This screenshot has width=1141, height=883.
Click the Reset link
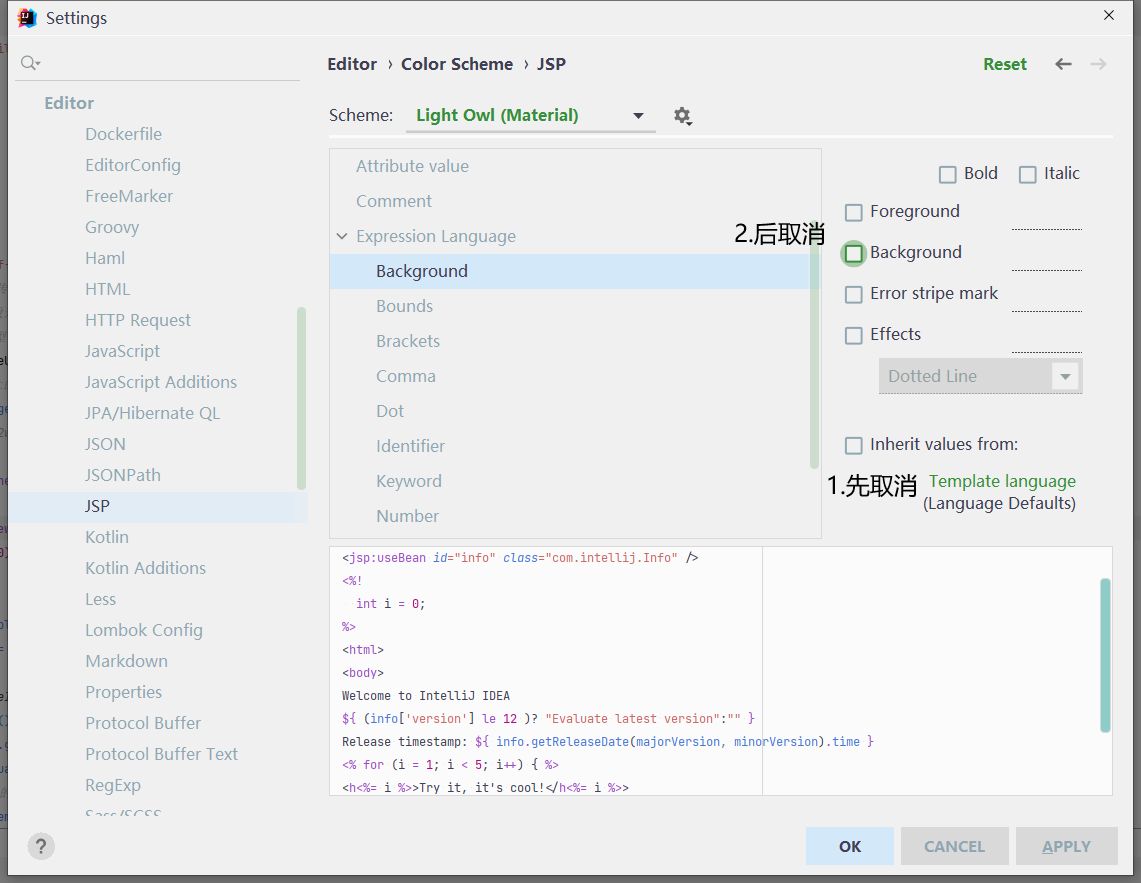point(1005,64)
